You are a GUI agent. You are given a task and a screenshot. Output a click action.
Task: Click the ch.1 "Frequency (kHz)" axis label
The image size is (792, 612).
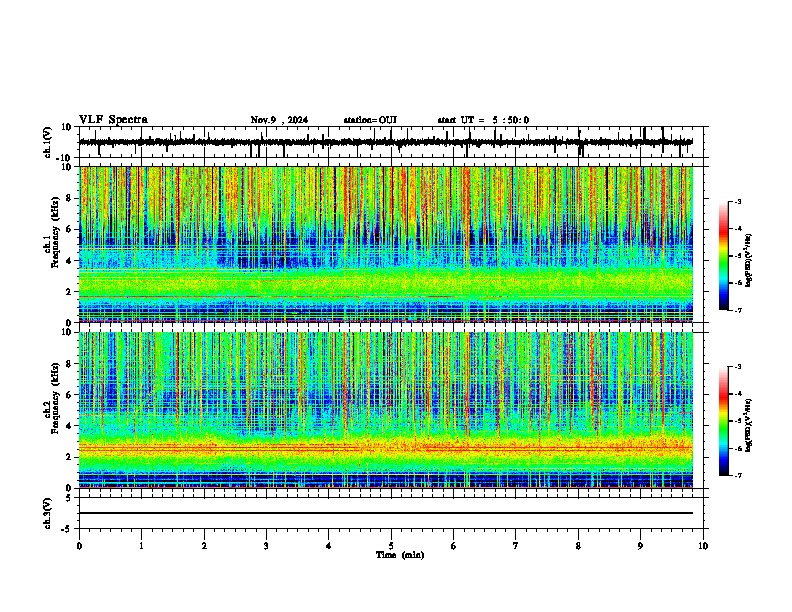tap(55, 232)
